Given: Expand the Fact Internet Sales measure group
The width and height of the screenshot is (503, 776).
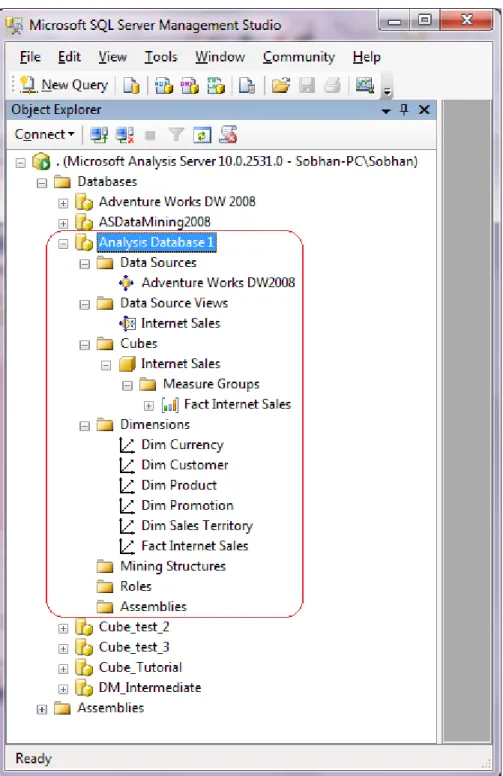Looking at the screenshot, I should pyautogui.click(x=149, y=405).
